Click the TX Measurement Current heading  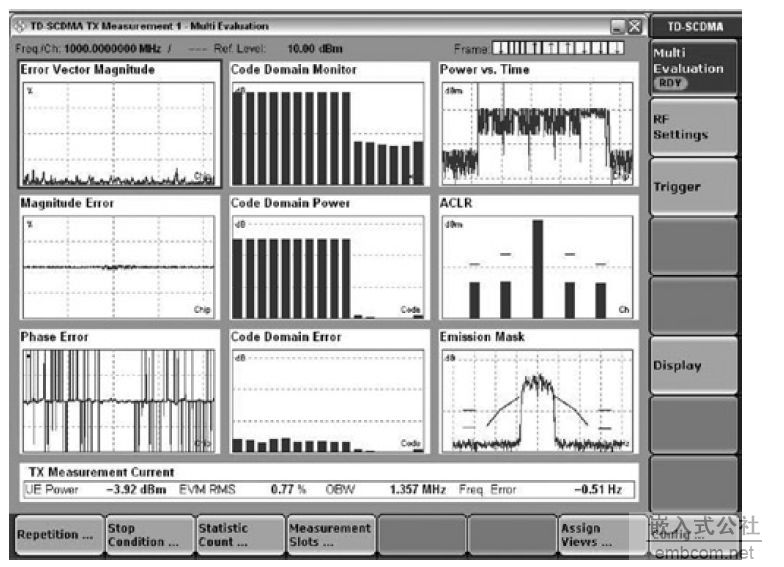[101, 472]
